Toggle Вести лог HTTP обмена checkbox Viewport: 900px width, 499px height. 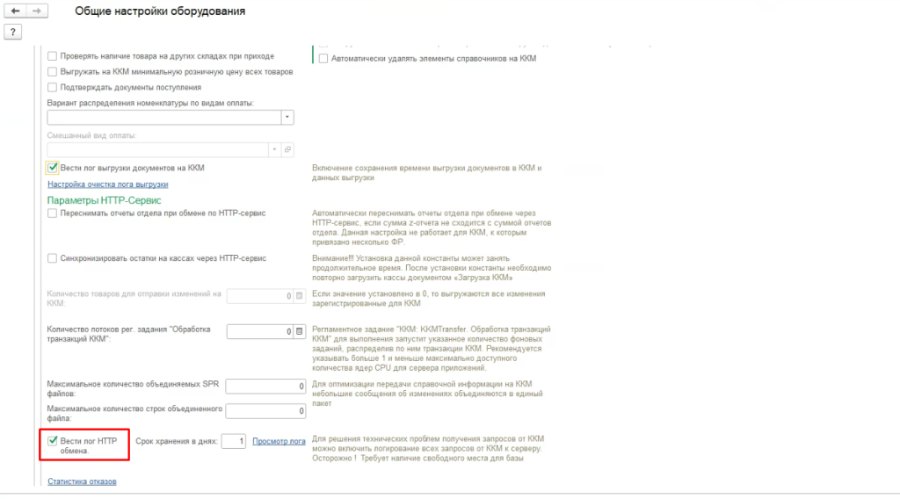click(x=52, y=441)
